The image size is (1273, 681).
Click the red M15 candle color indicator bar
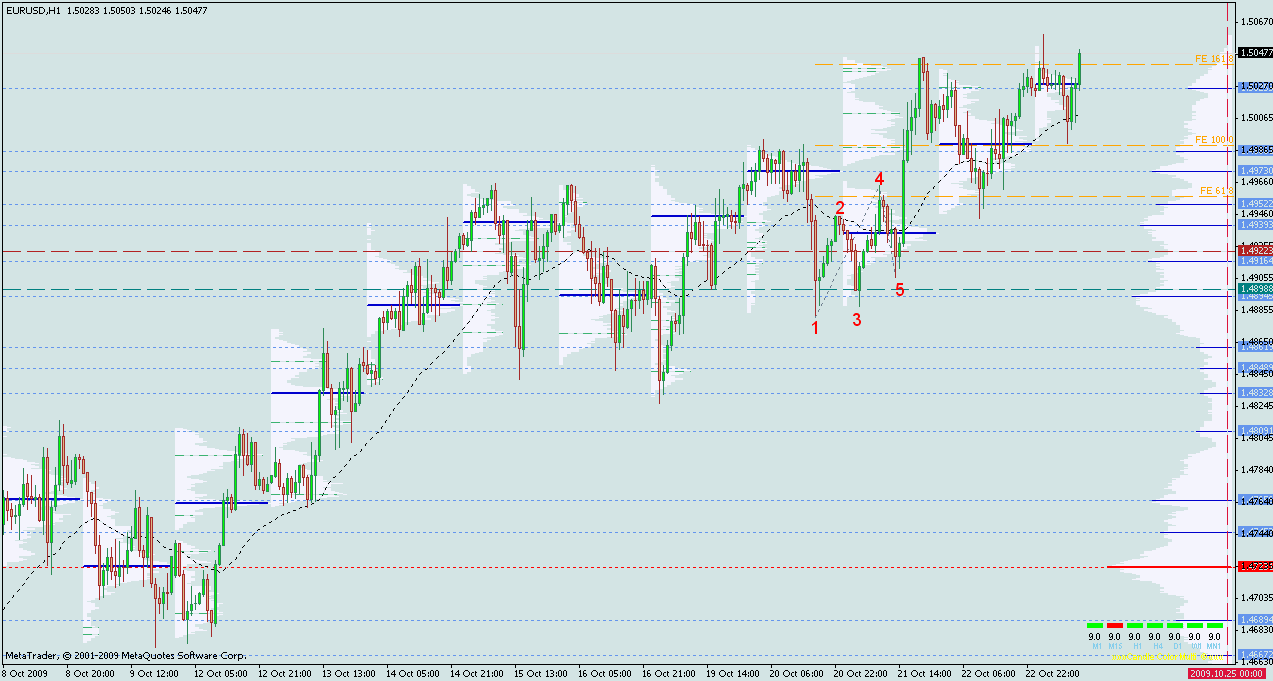[1114, 626]
